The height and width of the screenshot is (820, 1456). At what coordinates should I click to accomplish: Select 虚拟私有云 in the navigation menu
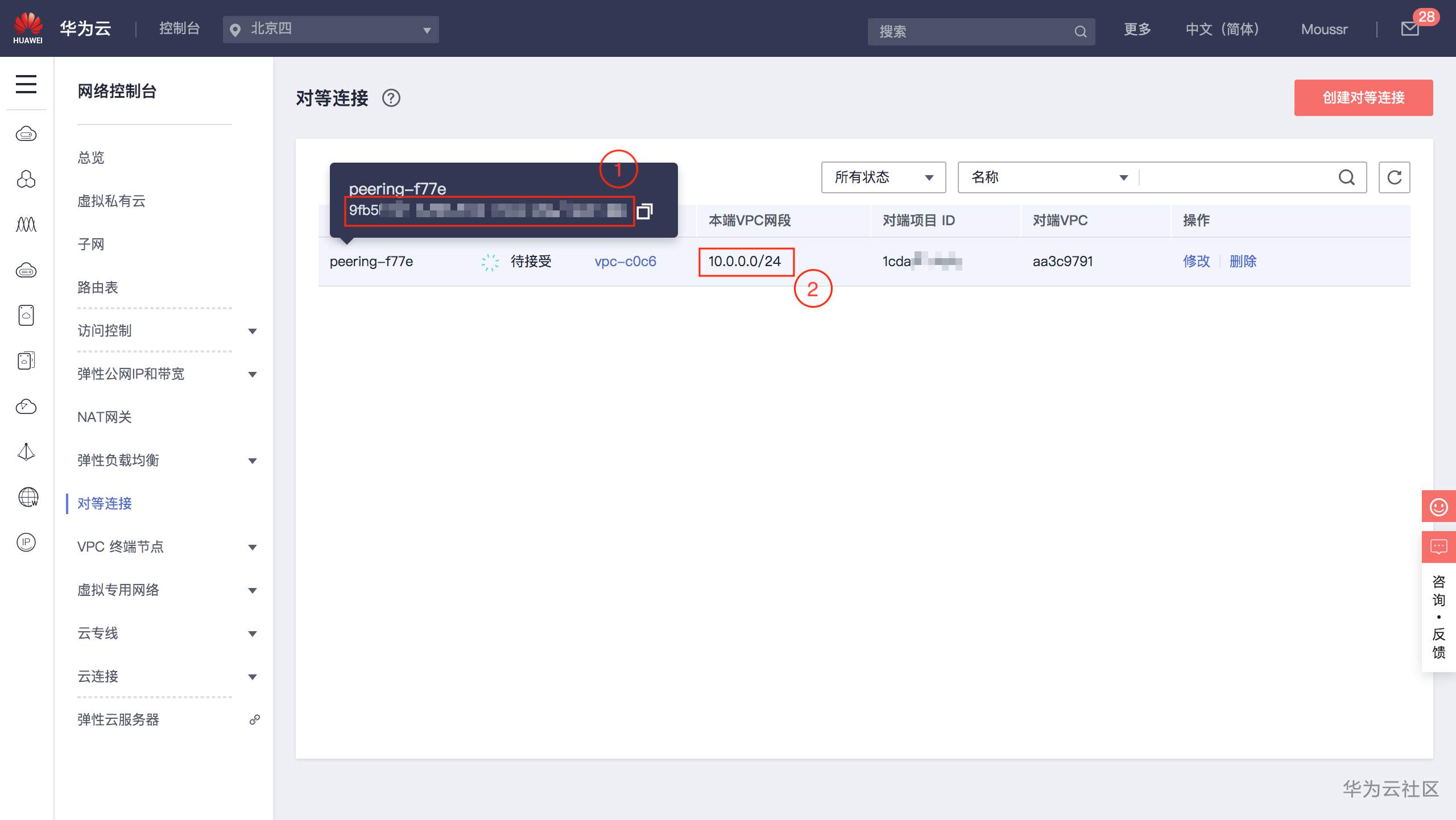111,201
